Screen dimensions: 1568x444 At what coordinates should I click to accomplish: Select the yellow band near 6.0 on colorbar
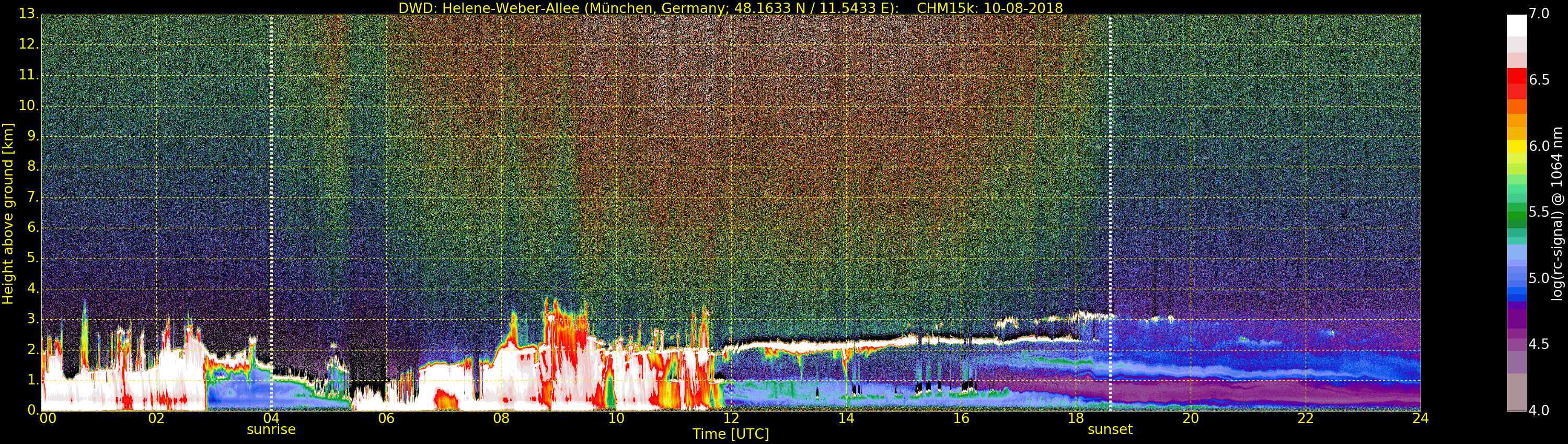click(1516, 146)
